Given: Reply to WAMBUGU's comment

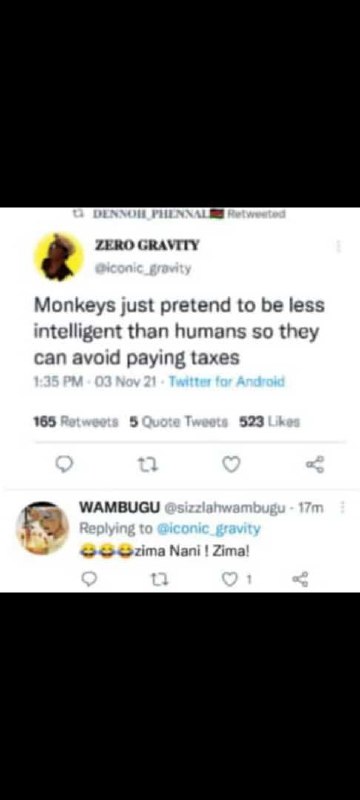Looking at the screenshot, I should [x=89, y=579].
